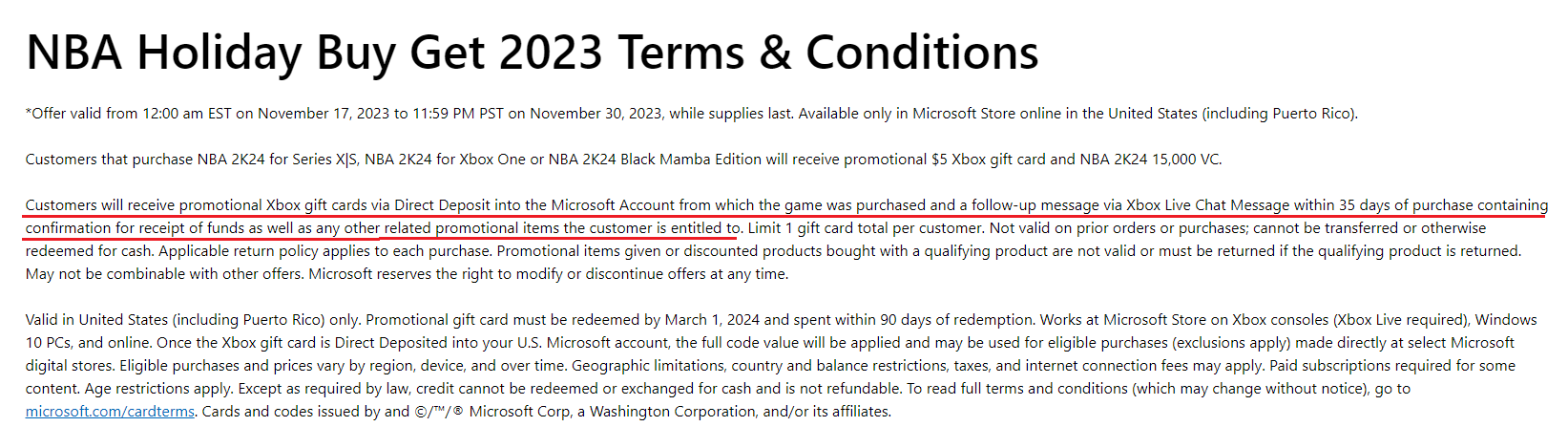Click the sentence starting "Customers that purchase NBA 2K24"
The height and width of the screenshot is (448, 1568).
click(624, 160)
